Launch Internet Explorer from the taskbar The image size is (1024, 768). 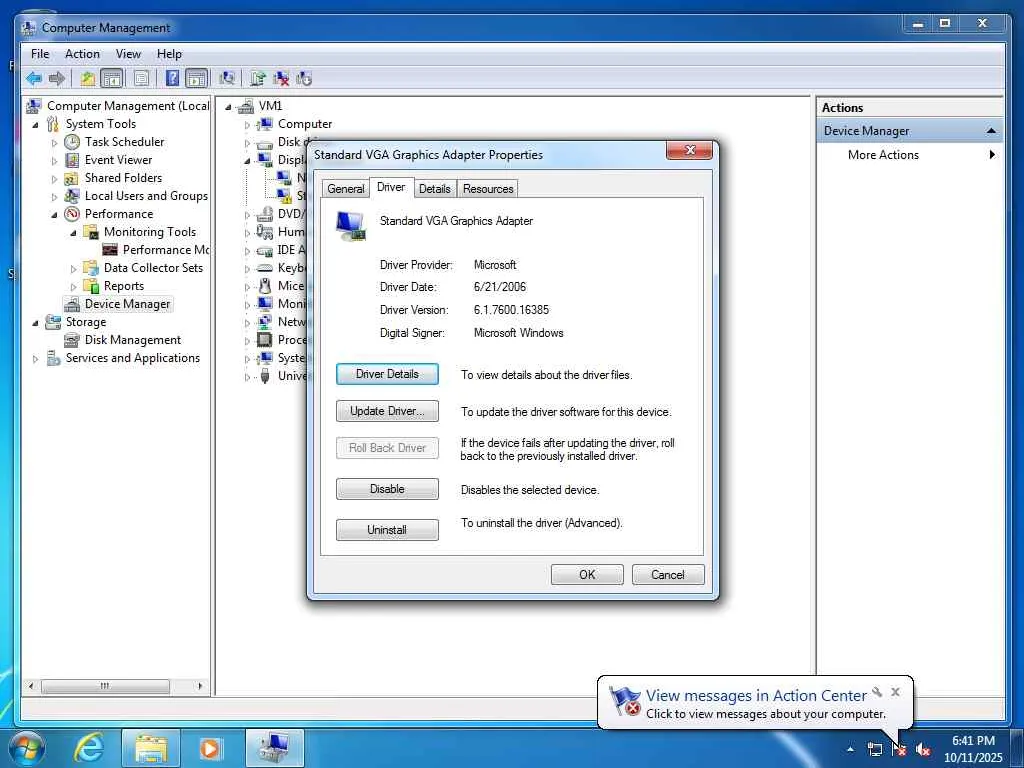(88, 748)
